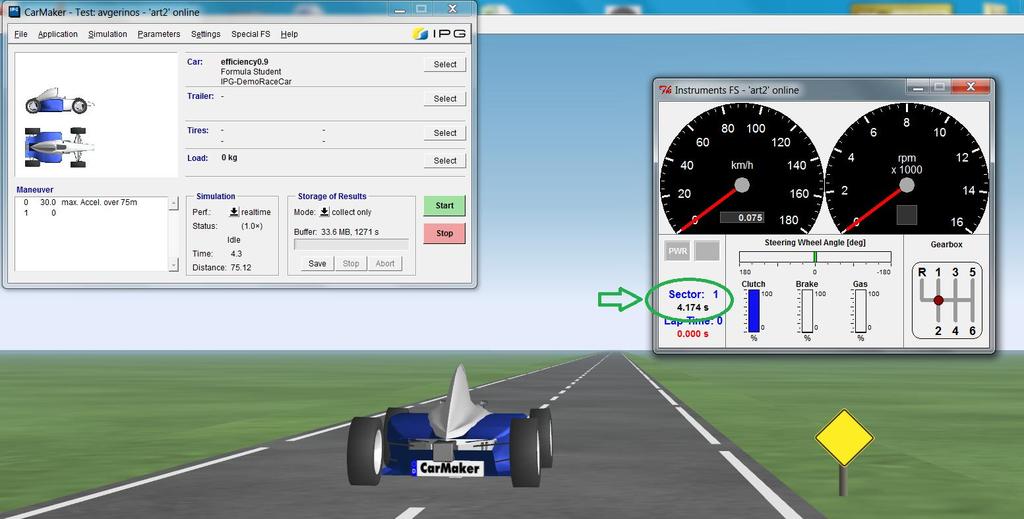
Task: Click the red Stop simulation button
Action: pyautogui.click(x=445, y=233)
